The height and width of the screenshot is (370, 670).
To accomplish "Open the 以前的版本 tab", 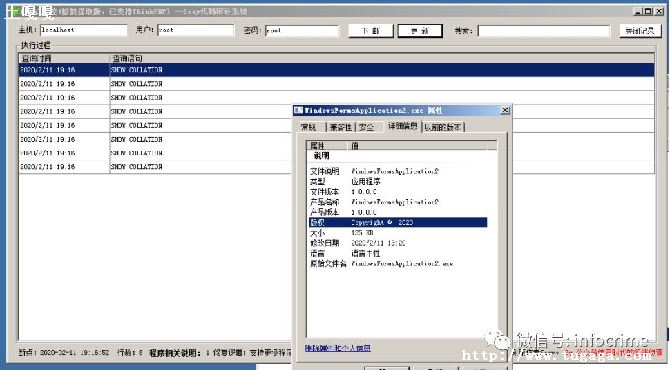I will click(443, 127).
